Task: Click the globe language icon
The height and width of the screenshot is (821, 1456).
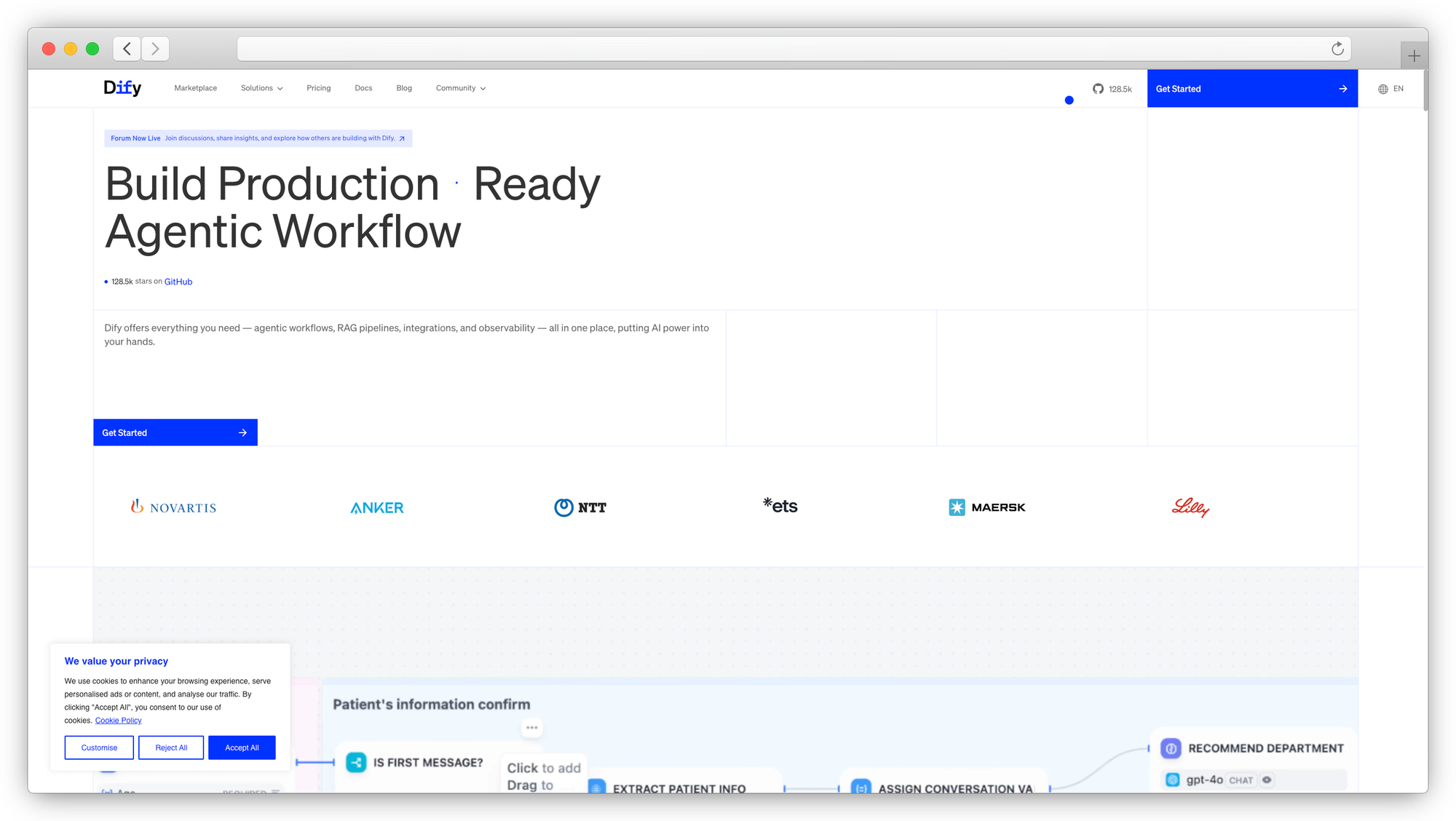Action: (x=1382, y=89)
